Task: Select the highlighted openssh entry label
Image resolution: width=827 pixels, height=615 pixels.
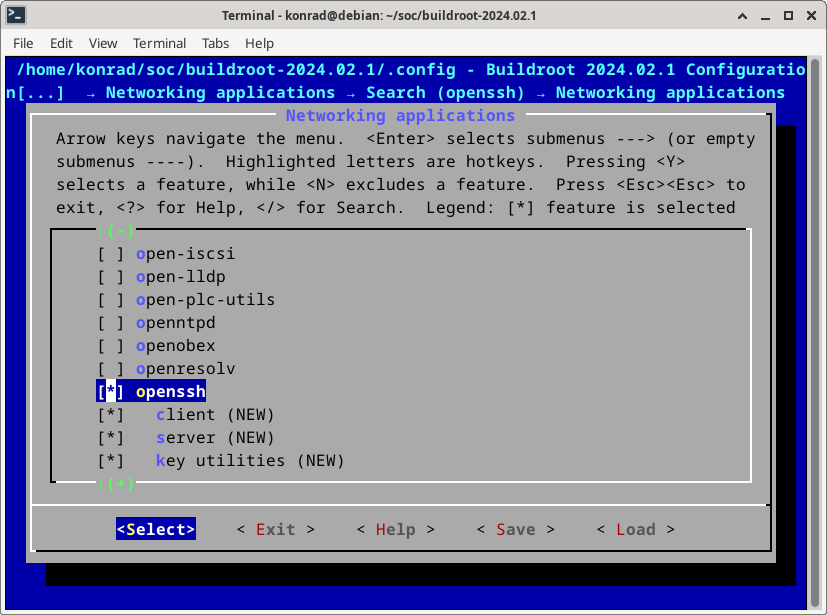Action: click(171, 392)
